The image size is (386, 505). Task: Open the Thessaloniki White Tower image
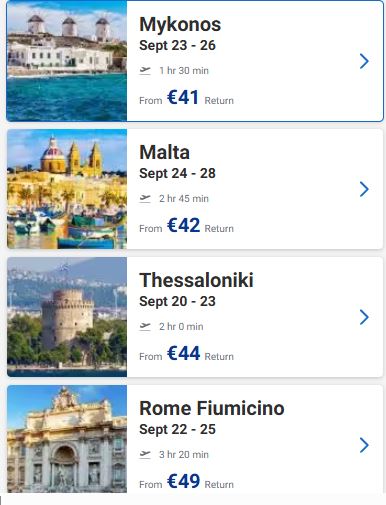click(67, 317)
